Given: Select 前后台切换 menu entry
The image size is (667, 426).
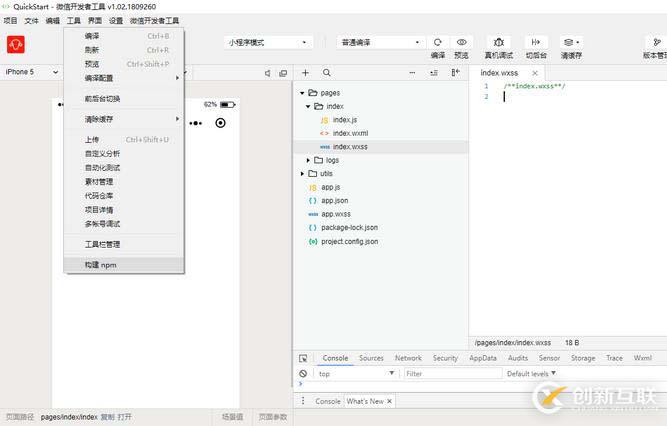Looking at the screenshot, I should tap(124, 99).
